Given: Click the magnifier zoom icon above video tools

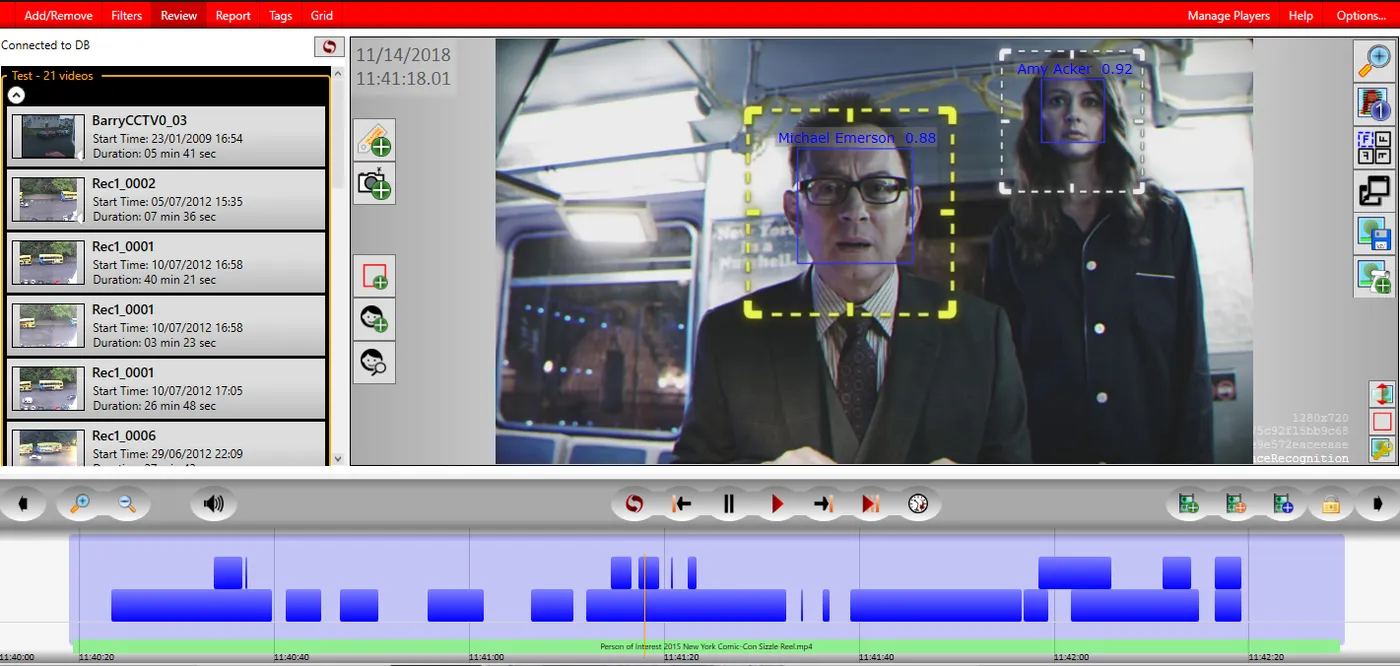Looking at the screenshot, I should pyautogui.click(x=1375, y=61).
